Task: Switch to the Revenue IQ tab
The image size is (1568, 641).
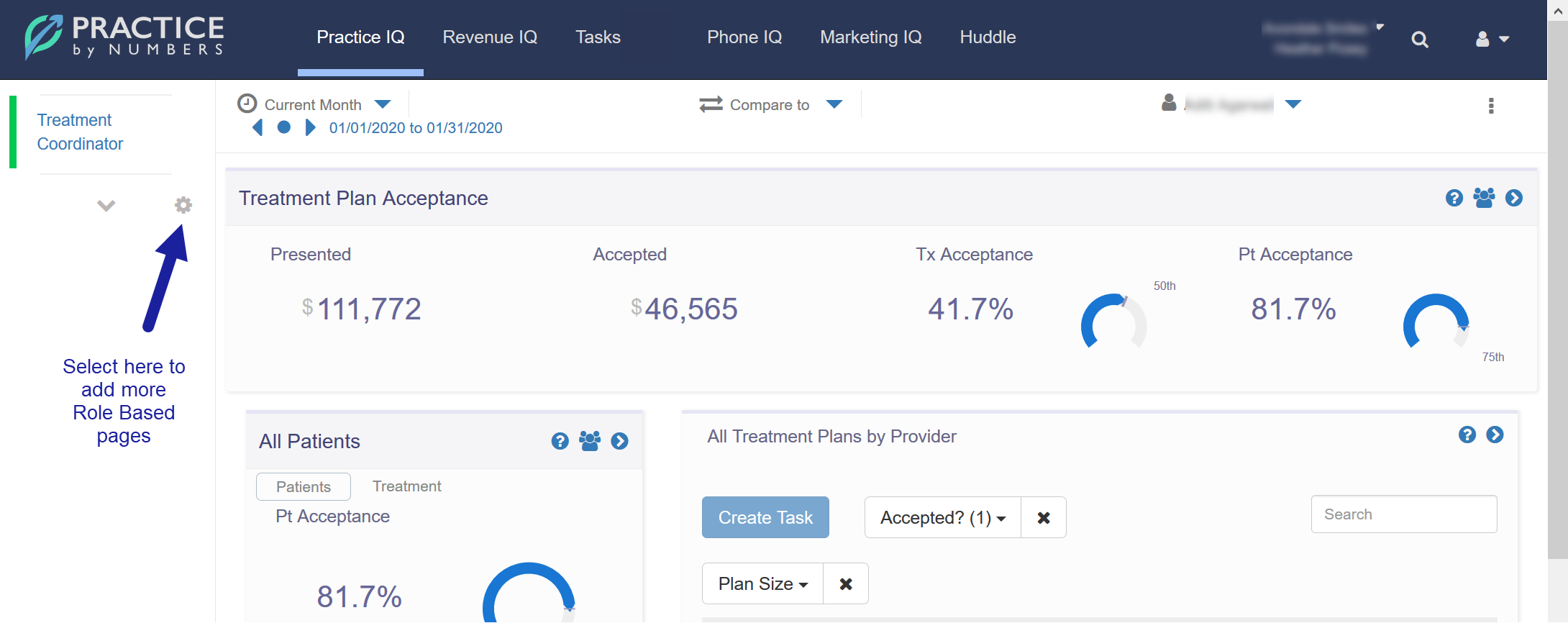Action: 490,37
